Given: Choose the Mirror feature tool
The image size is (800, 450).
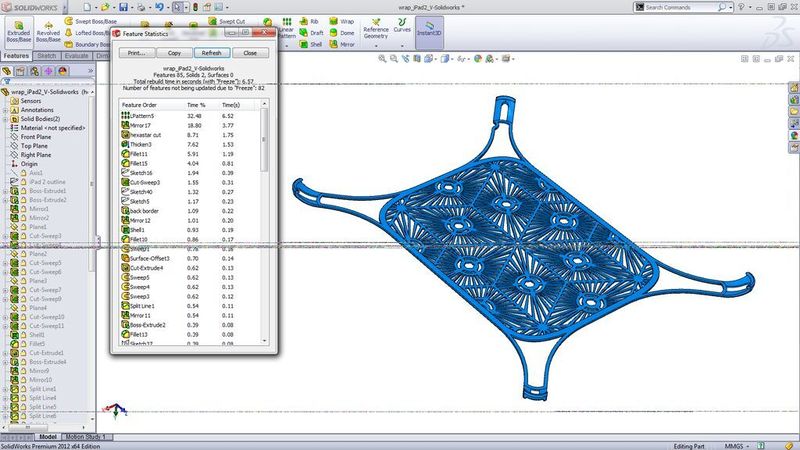Looking at the screenshot, I should click(342, 44).
